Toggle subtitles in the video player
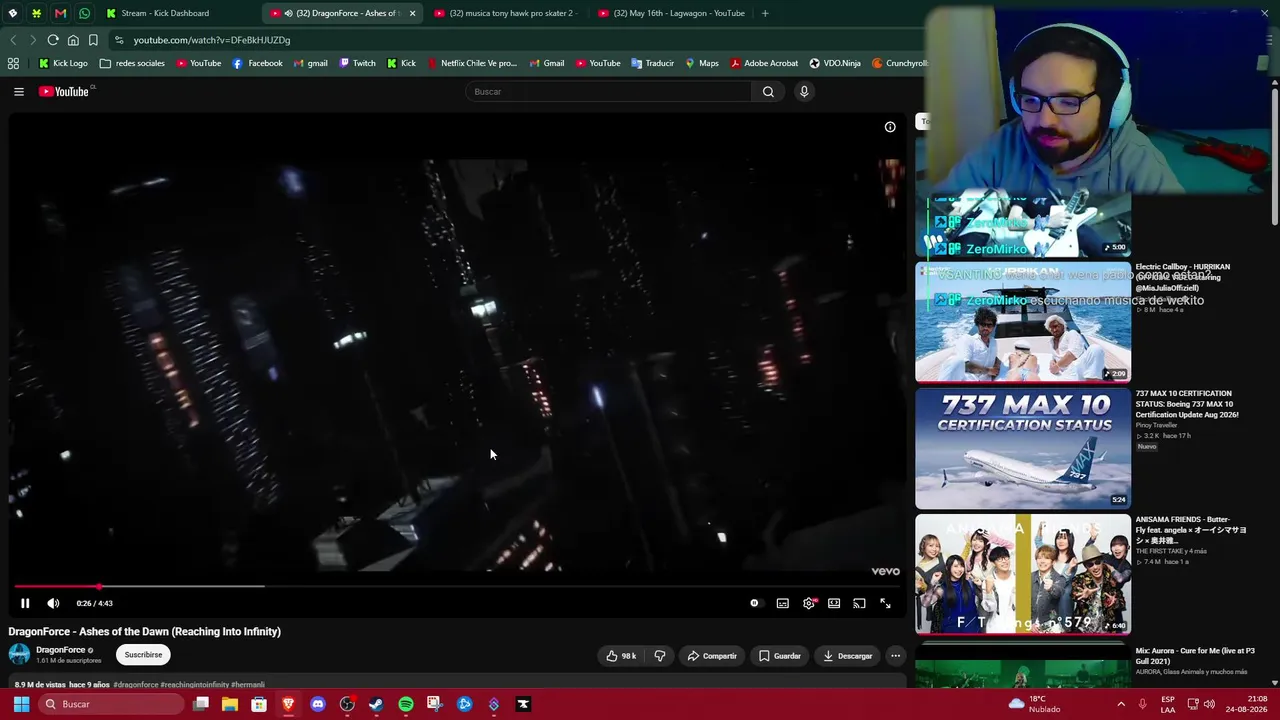 (x=783, y=603)
